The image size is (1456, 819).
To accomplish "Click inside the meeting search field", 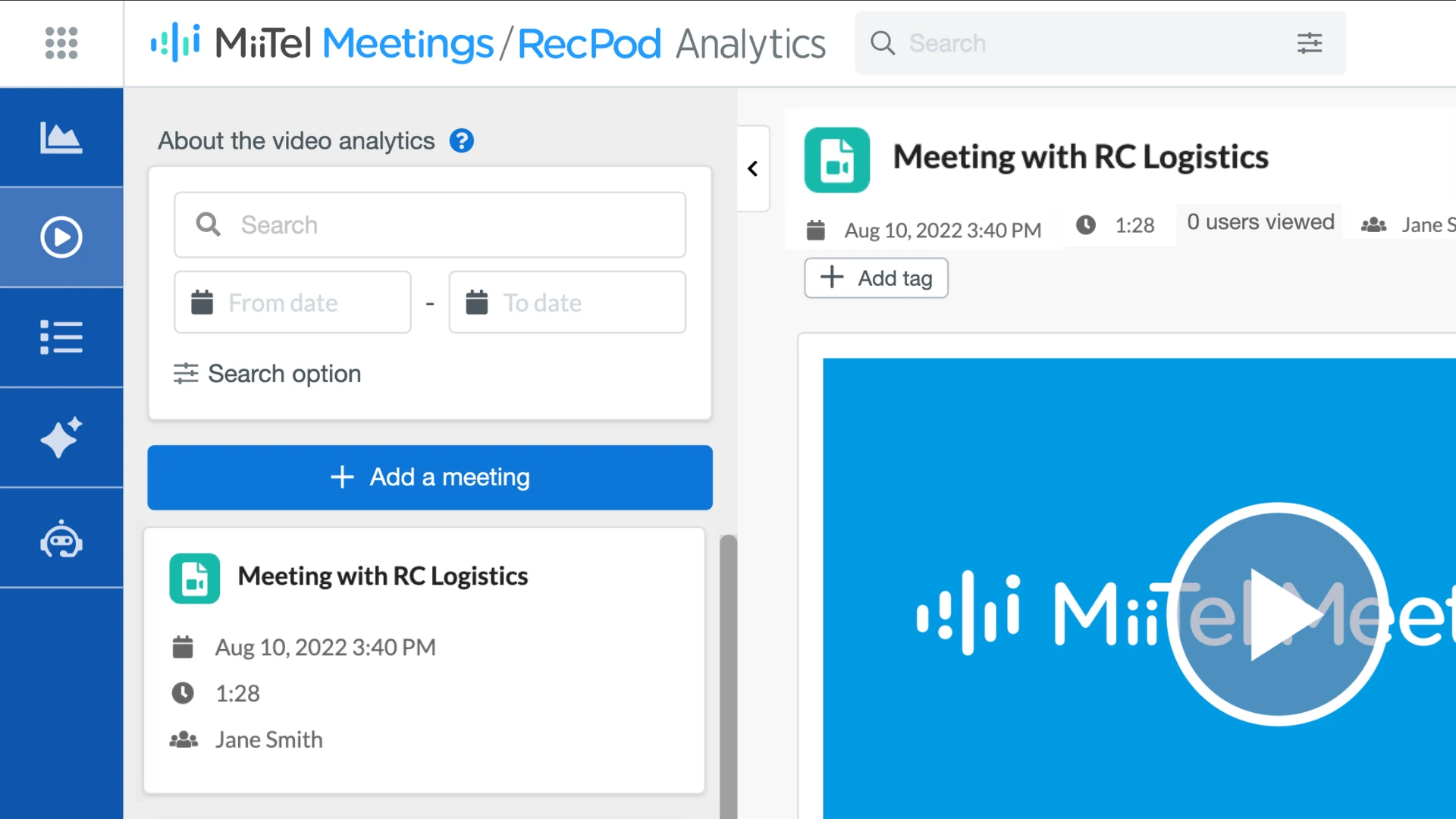I will click(x=429, y=224).
